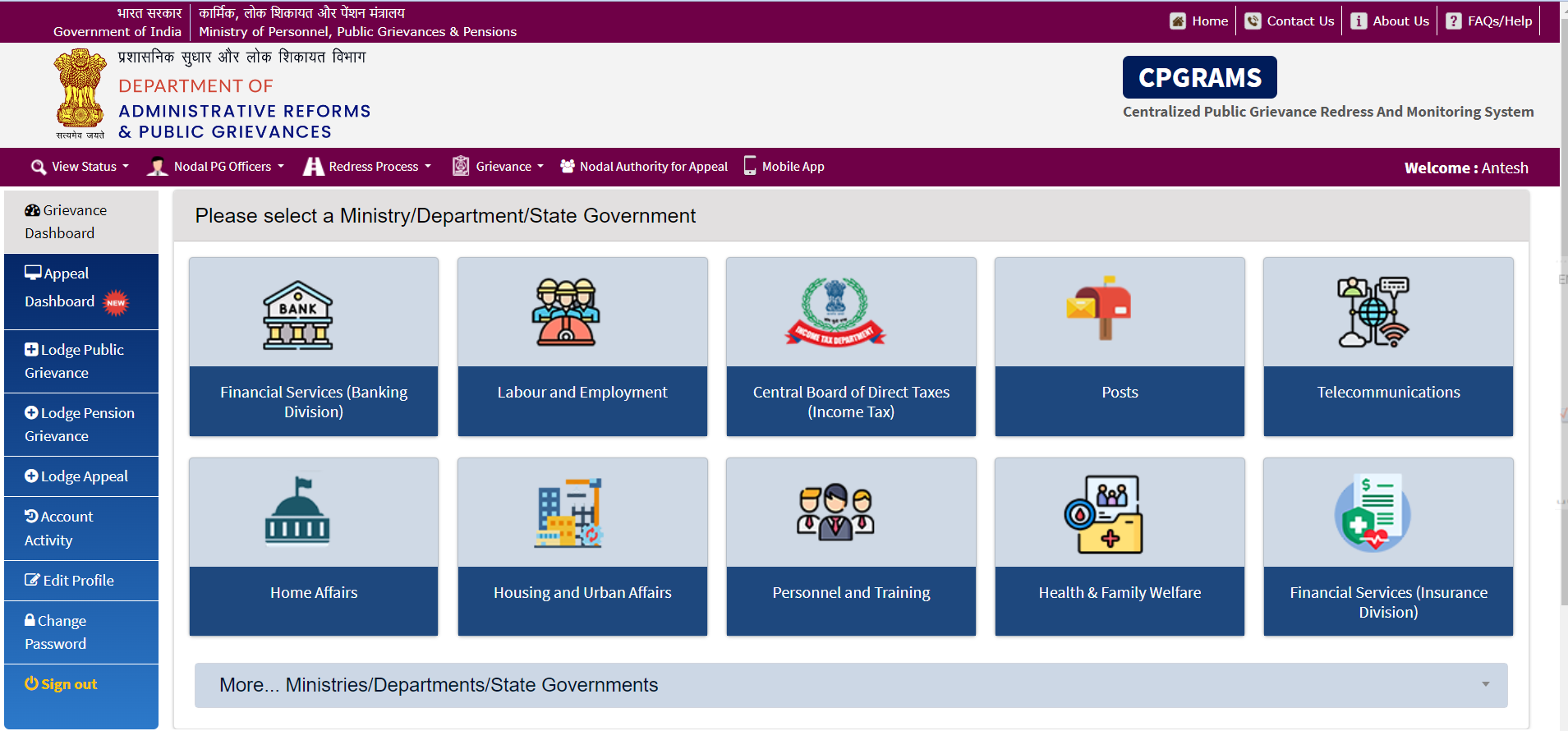Open the View Status dropdown menu
The height and width of the screenshot is (731, 1568).
click(x=80, y=167)
